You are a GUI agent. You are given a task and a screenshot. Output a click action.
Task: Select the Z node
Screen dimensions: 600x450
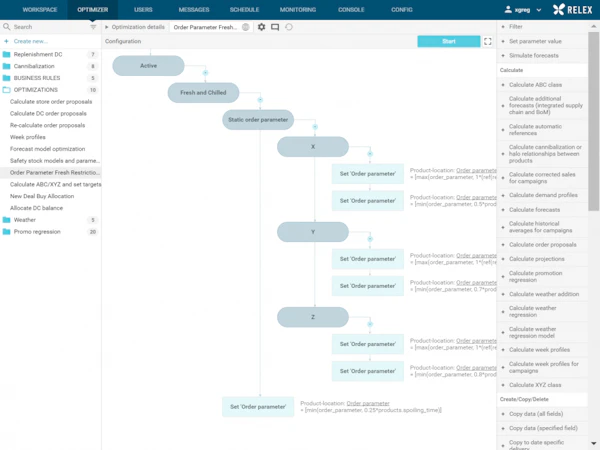click(313, 317)
